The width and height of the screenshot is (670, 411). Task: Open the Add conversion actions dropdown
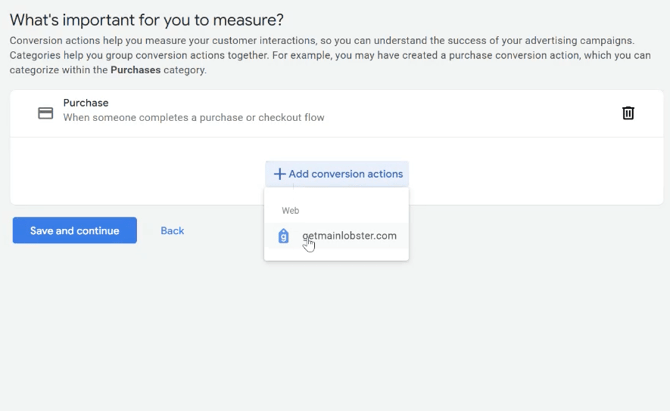pos(337,174)
